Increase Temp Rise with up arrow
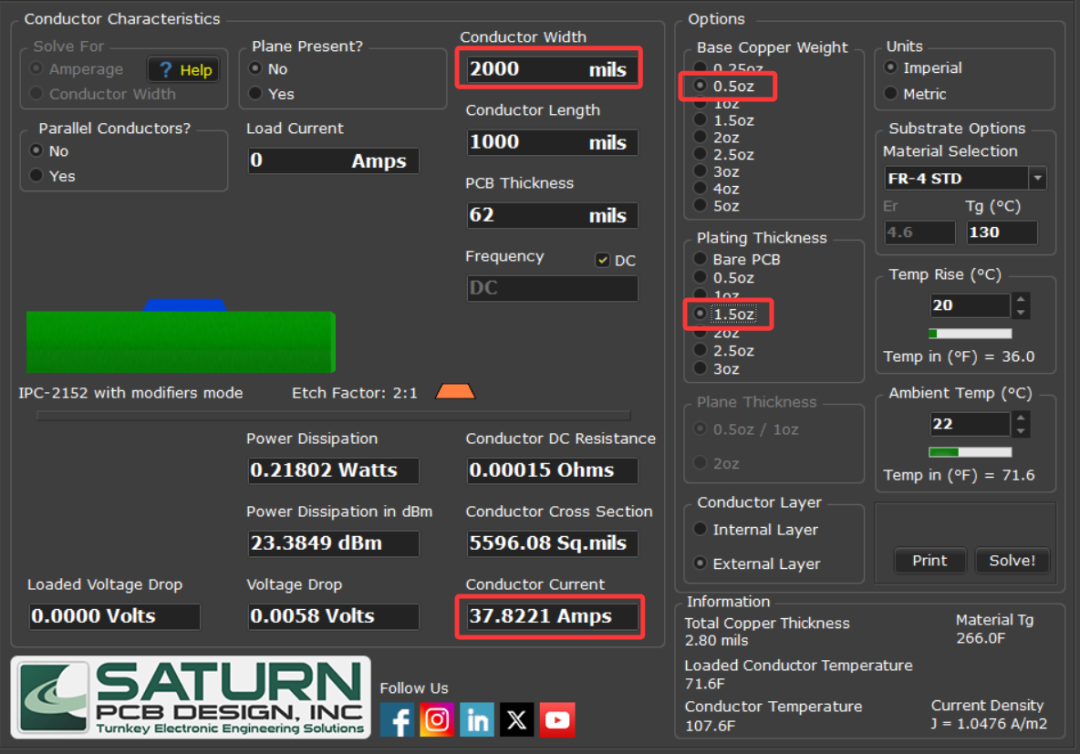 (1020, 299)
